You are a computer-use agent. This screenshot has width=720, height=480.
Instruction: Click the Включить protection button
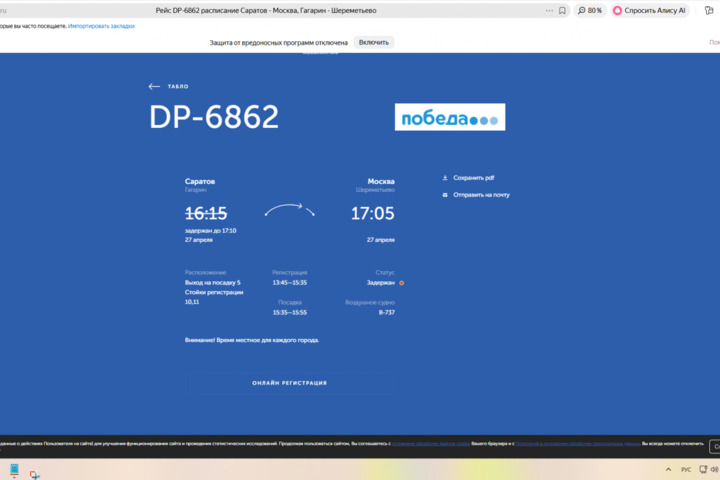point(373,43)
